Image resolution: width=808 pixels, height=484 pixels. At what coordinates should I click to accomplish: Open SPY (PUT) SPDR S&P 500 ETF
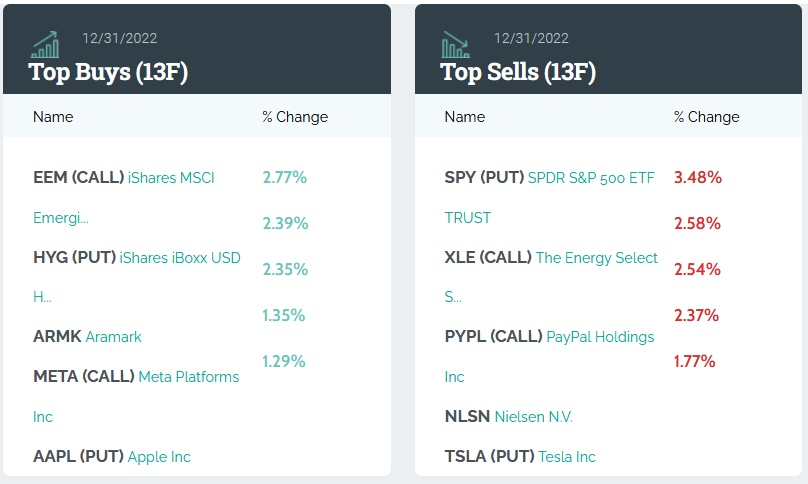click(x=549, y=178)
